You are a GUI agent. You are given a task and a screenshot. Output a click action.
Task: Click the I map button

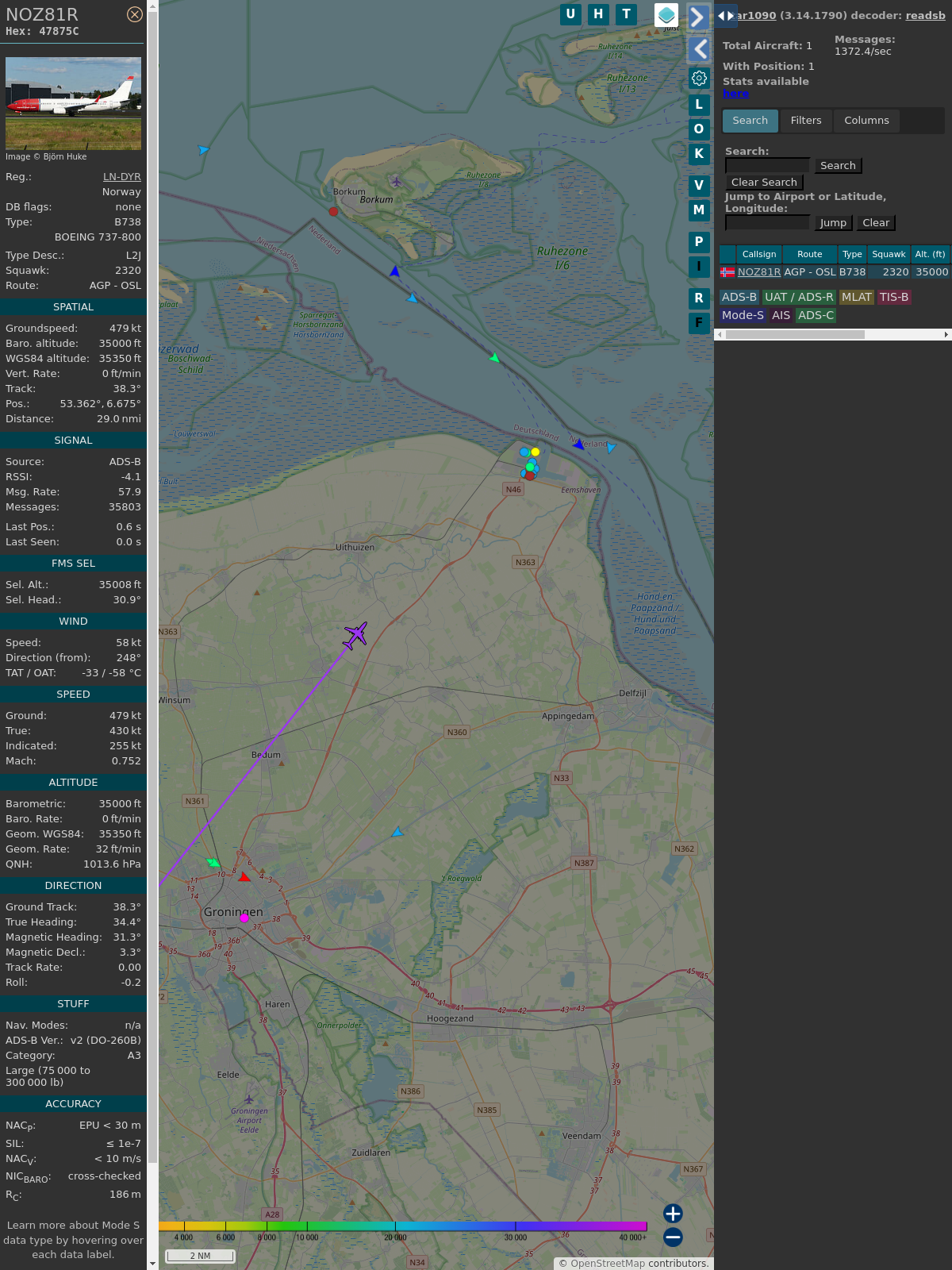pyautogui.click(x=699, y=267)
